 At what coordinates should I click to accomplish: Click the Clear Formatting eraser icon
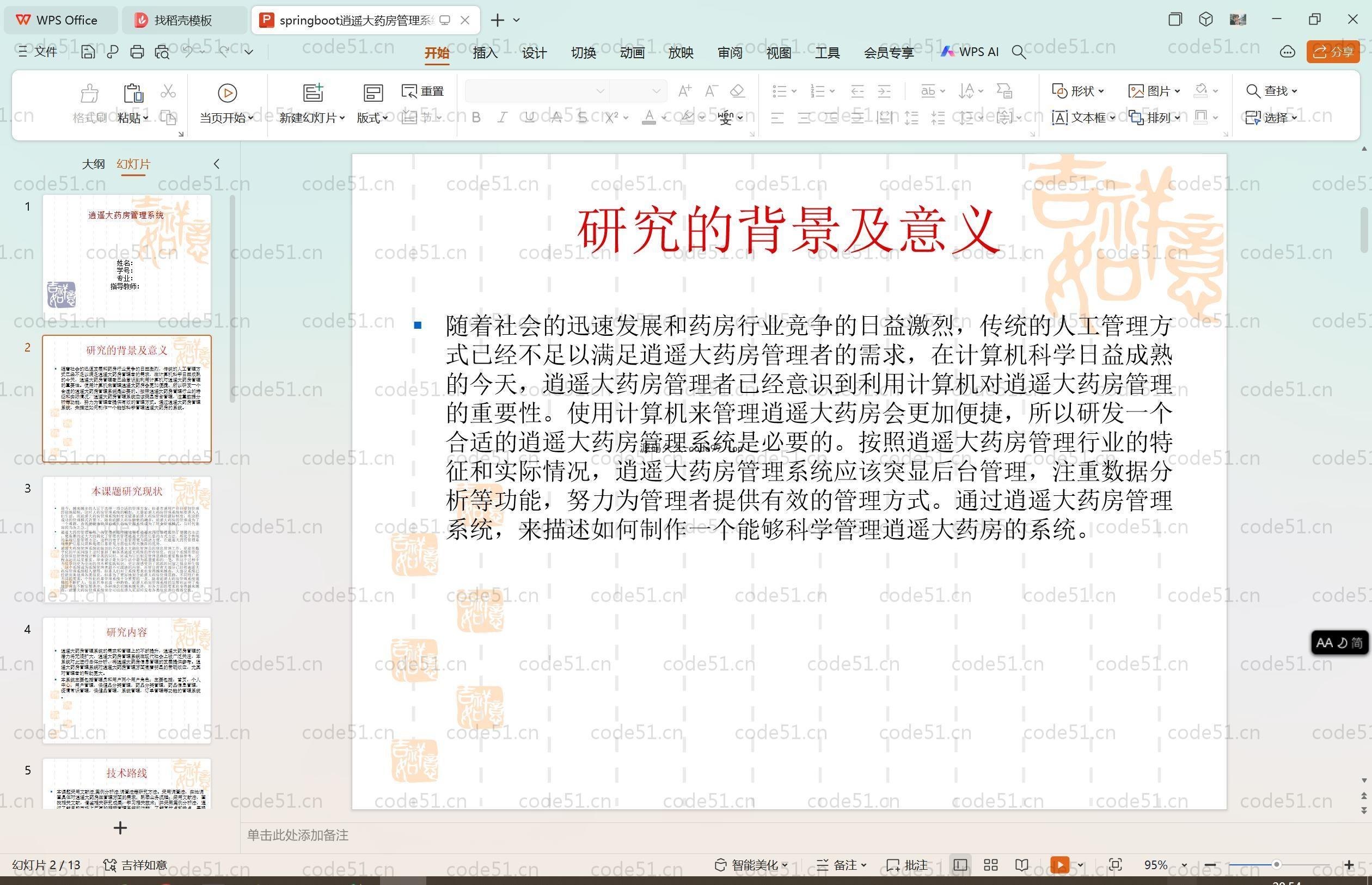coord(737,91)
